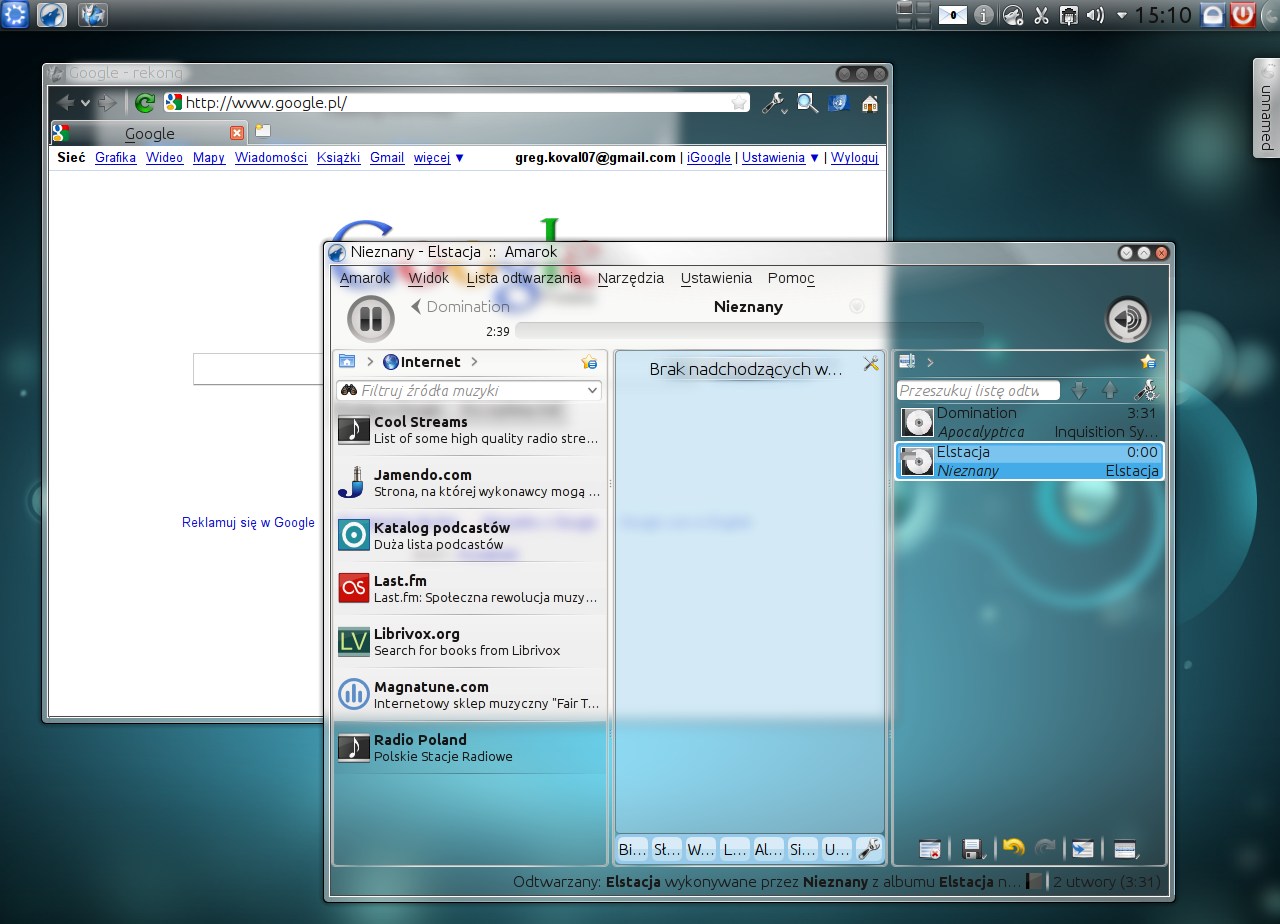
Task: Select Radio Poland service
Action: click(470, 748)
